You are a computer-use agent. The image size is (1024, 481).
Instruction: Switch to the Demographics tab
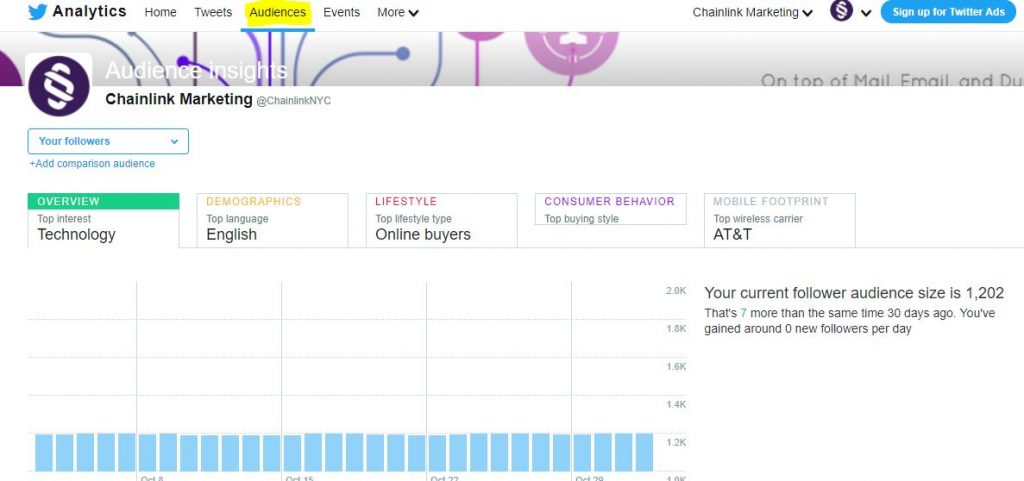(272, 220)
